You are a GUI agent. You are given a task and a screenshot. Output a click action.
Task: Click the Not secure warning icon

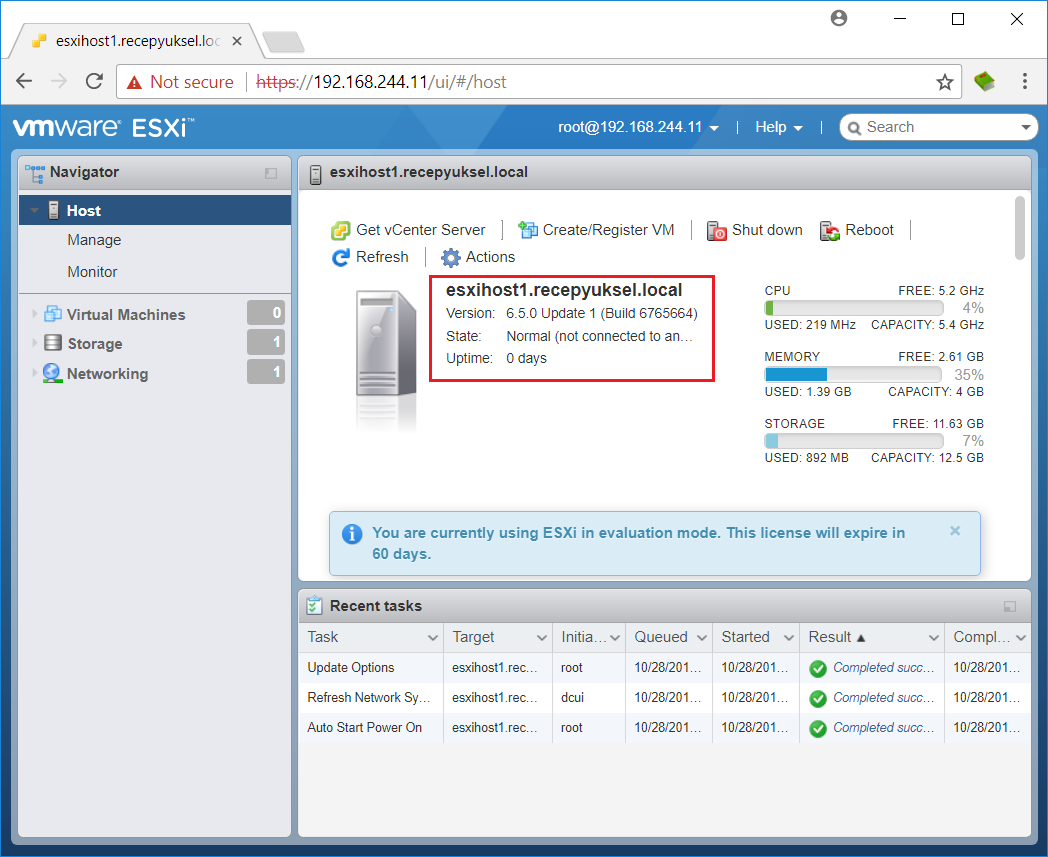pyautogui.click(x=134, y=82)
